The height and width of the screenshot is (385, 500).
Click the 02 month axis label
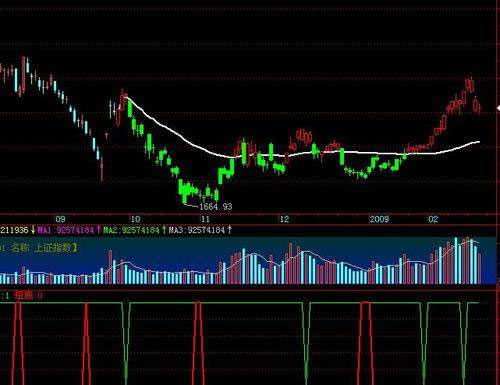pyautogui.click(x=433, y=219)
